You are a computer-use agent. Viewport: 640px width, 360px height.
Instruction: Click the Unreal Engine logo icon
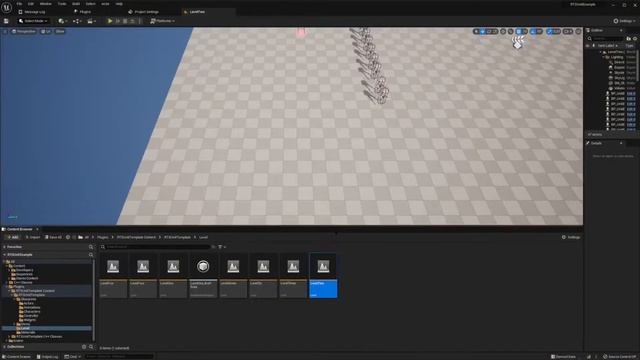(x=7, y=7)
